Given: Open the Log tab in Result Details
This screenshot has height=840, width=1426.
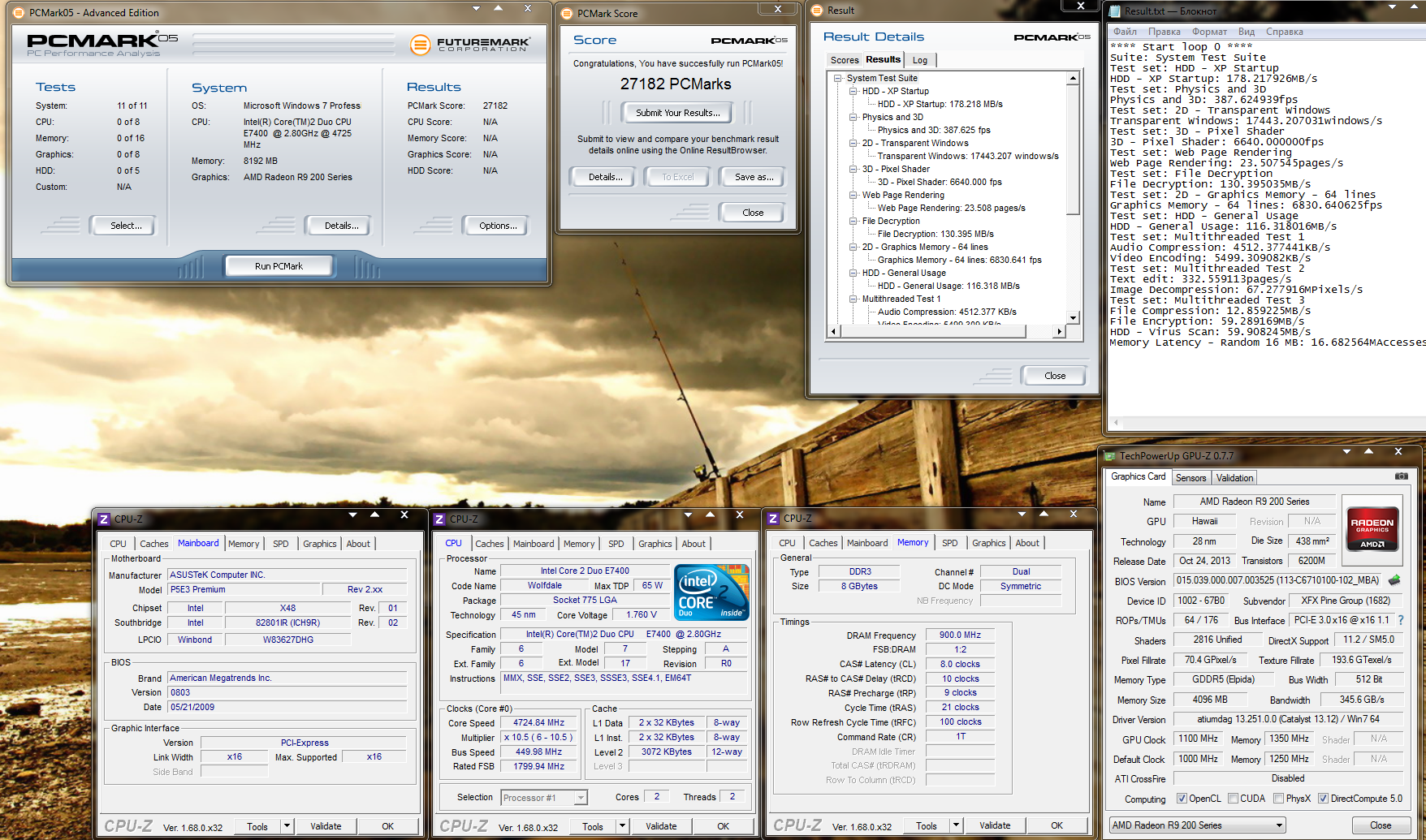Looking at the screenshot, I should pos(920,60).
